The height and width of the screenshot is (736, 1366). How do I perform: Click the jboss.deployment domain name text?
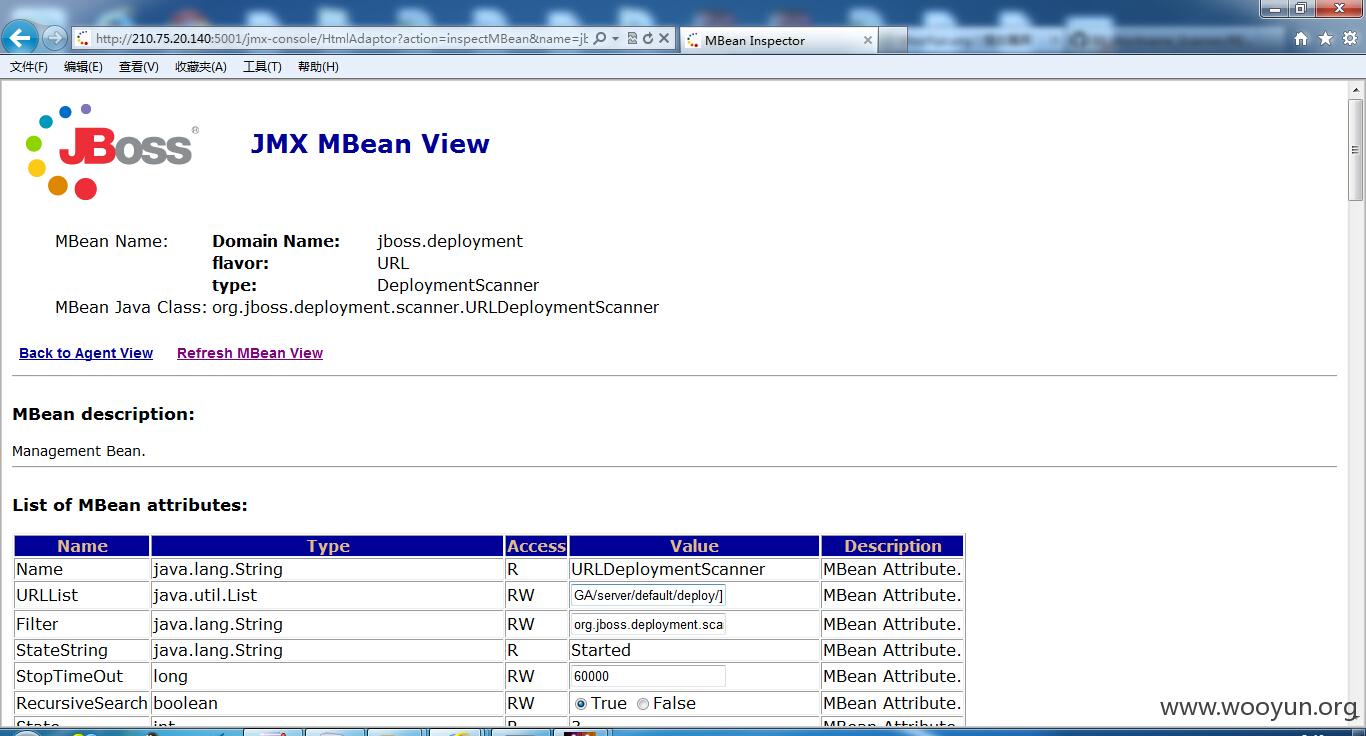pyautogui.click(x=450, y=241)
